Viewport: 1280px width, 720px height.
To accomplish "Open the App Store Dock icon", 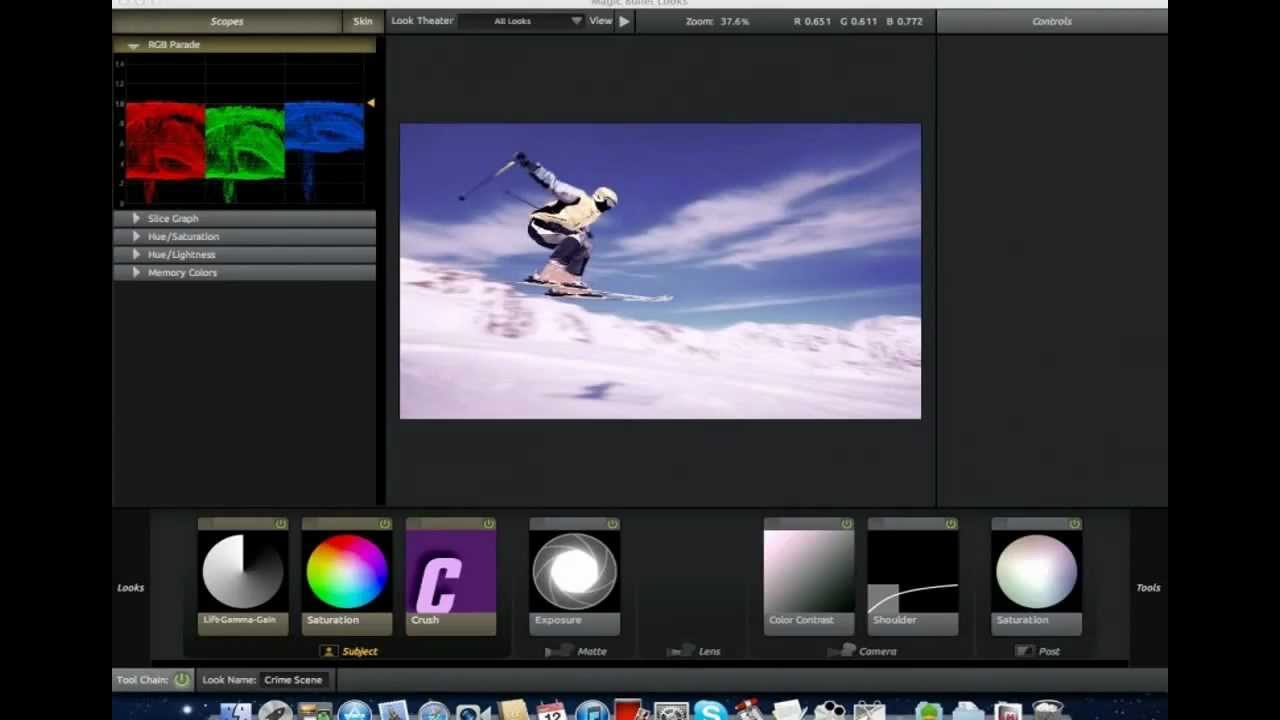I will point(354,711).
